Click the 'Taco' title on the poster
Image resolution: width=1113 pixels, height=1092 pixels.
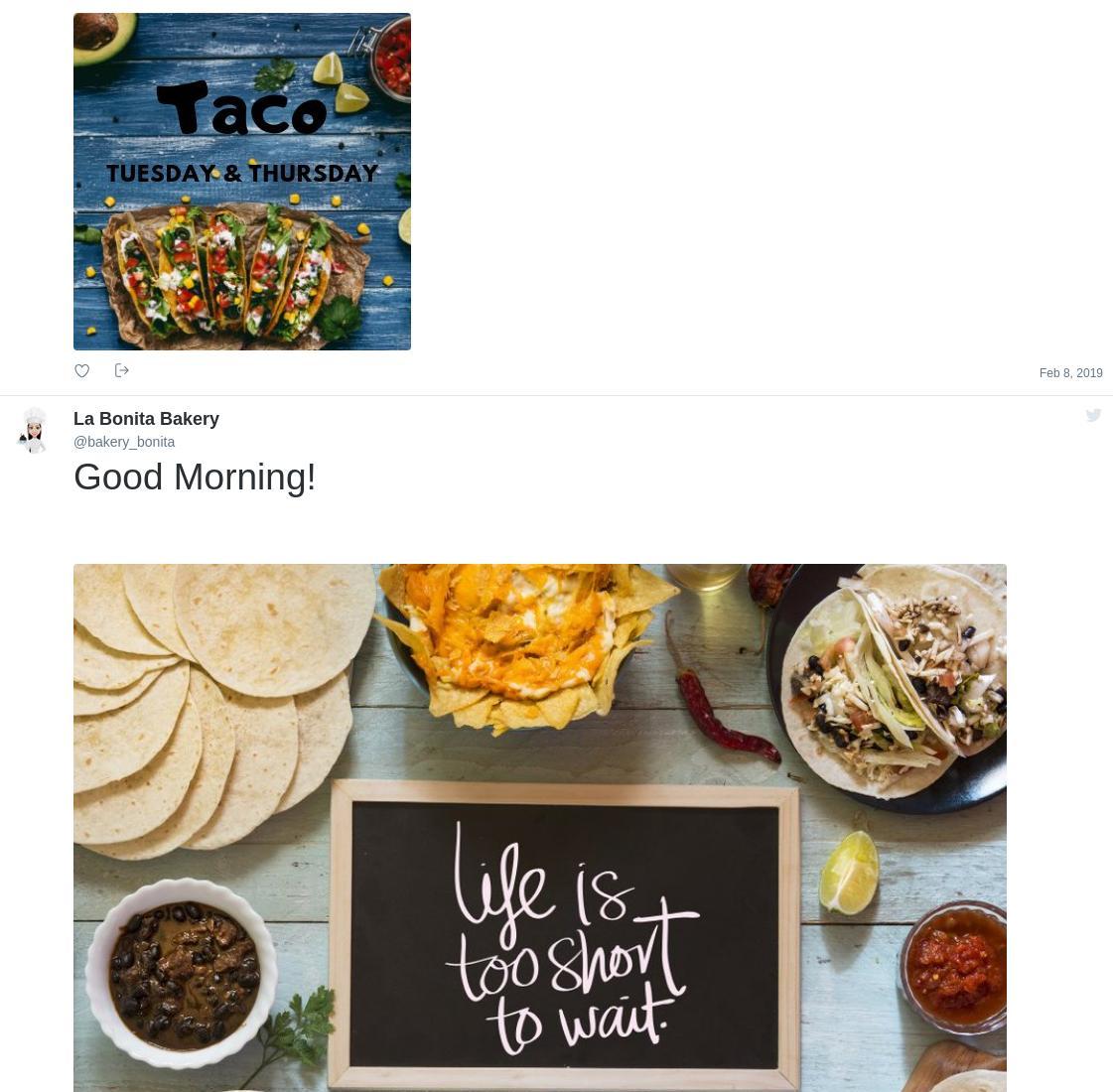[x=241, y=108]
